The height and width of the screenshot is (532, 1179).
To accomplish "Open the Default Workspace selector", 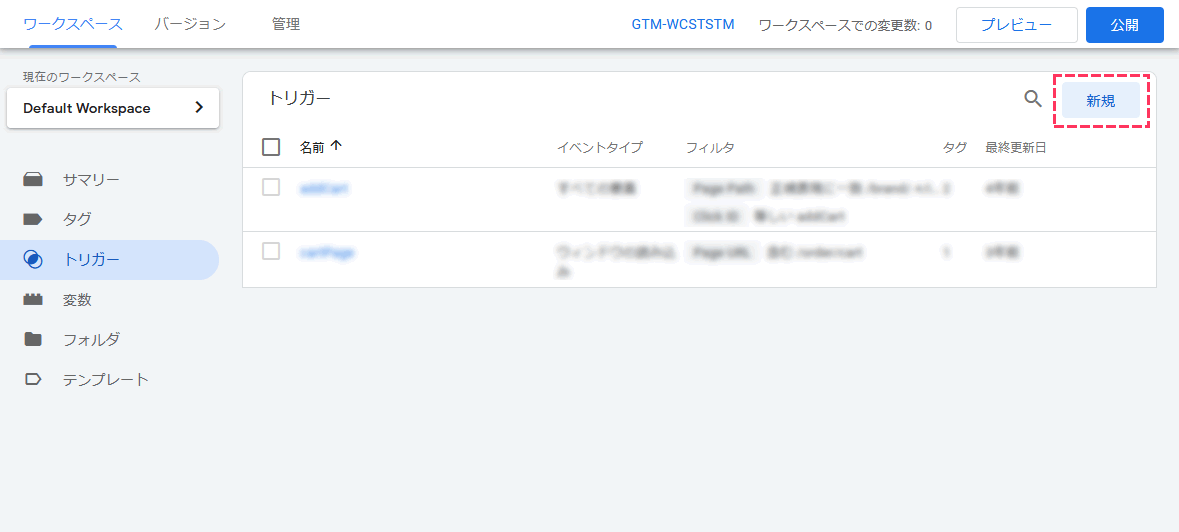I will click(113, 108).
